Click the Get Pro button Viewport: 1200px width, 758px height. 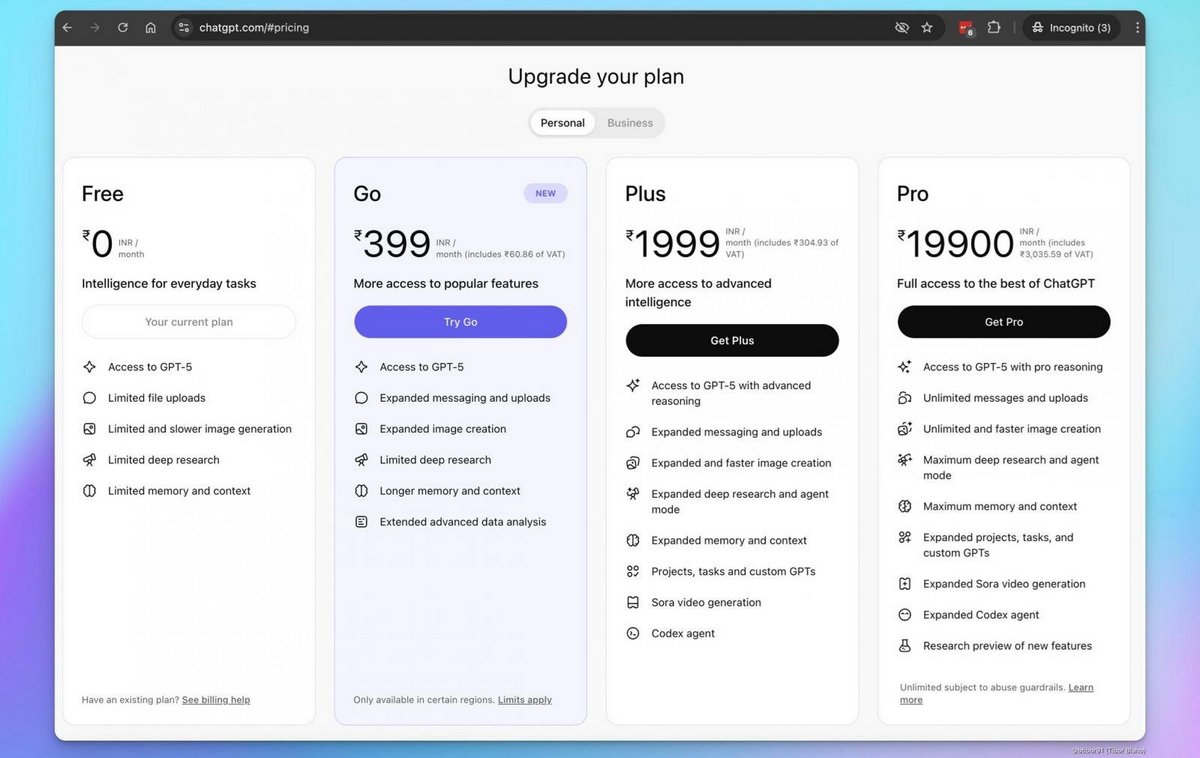tap(1004, 322)
